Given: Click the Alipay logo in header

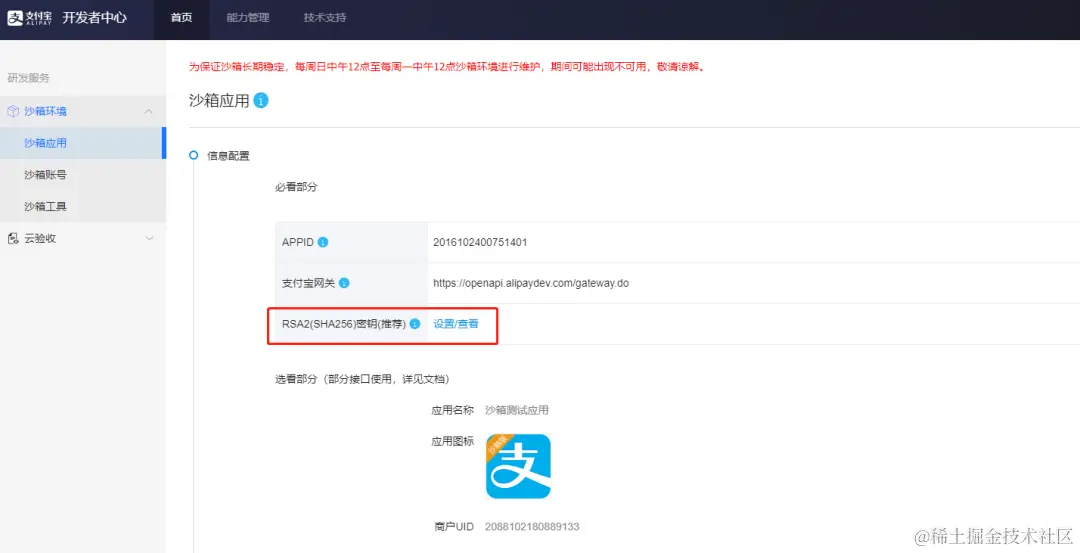Looking at the screenshot, I should 30,18.
